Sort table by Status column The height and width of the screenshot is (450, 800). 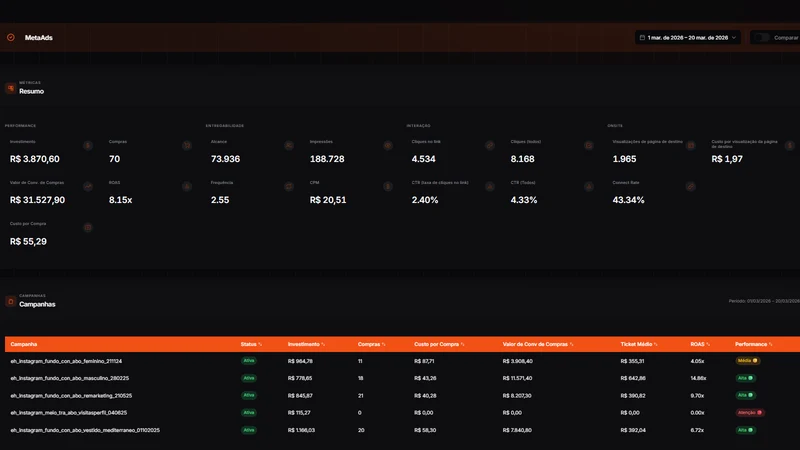click(251, 344)
